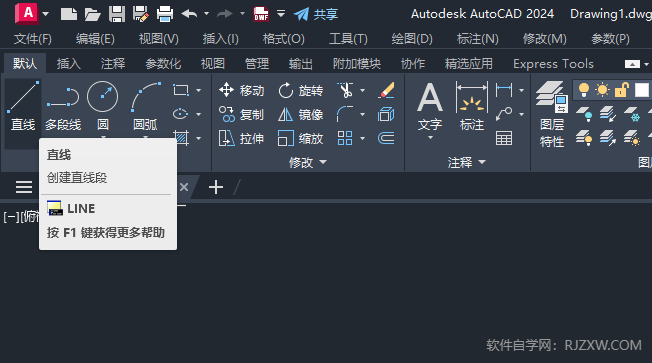
Task: Select the ellipse draw tool icon
Action: pos(180,114)
